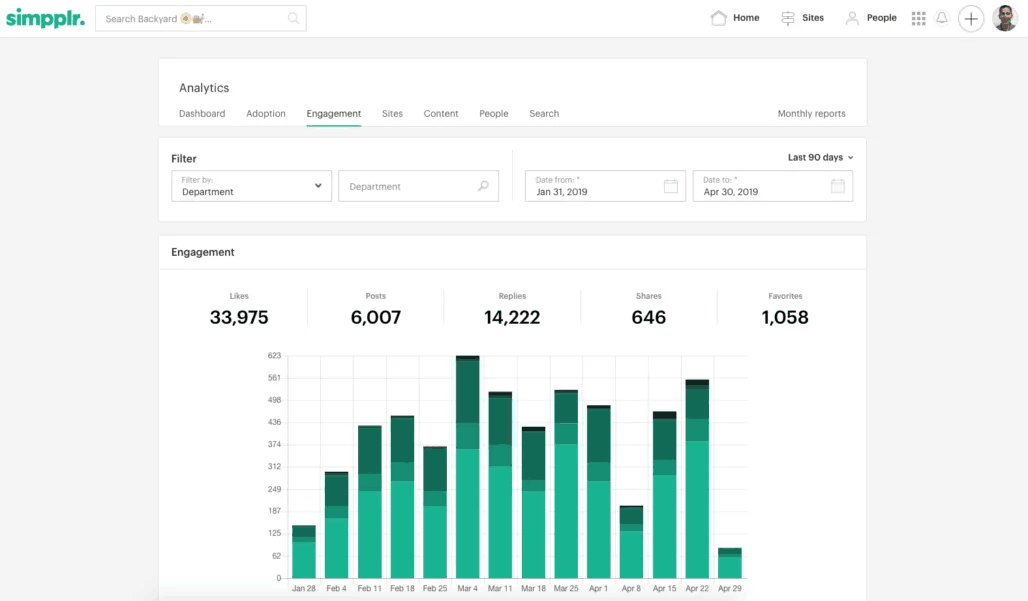
Task: Click the Simpplr logo
Action: click(x=45, y=18)
